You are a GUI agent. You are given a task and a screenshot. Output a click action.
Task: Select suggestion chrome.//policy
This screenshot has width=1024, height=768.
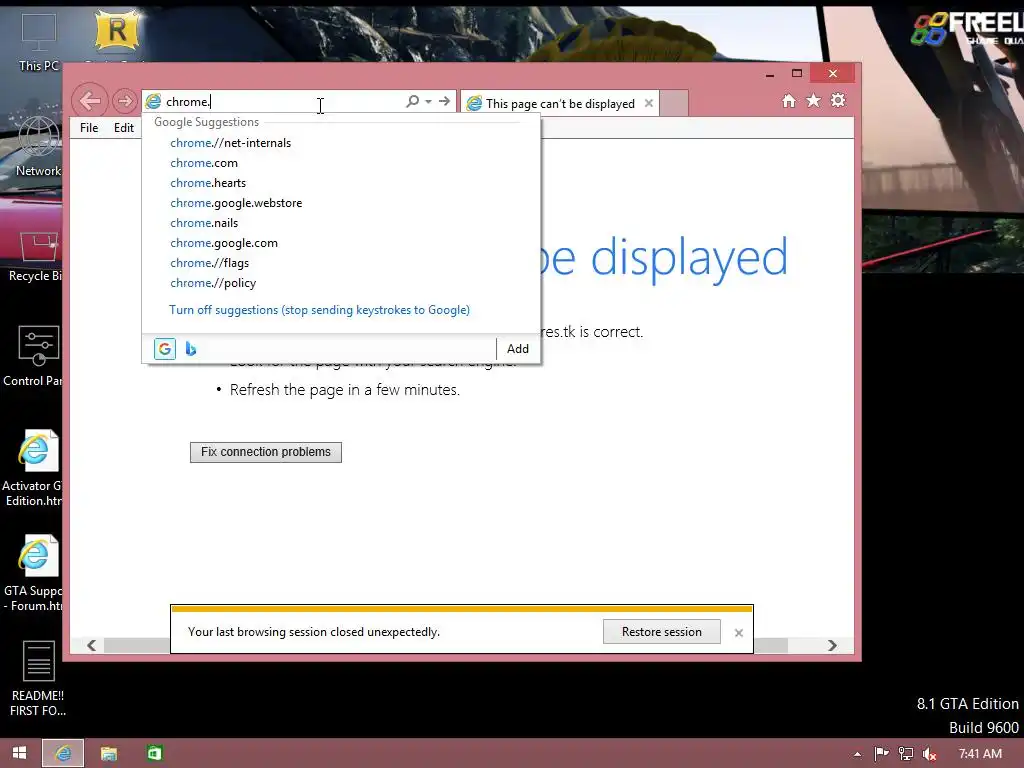341,283
